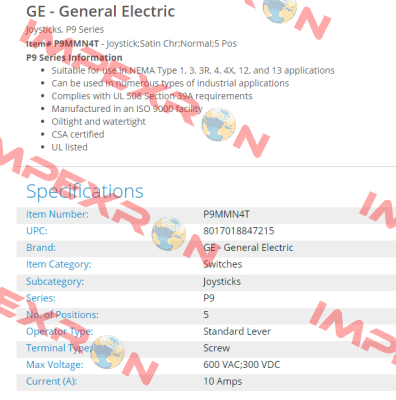Click the Max Voltage label
396x400 pixels.
(55, 365)
